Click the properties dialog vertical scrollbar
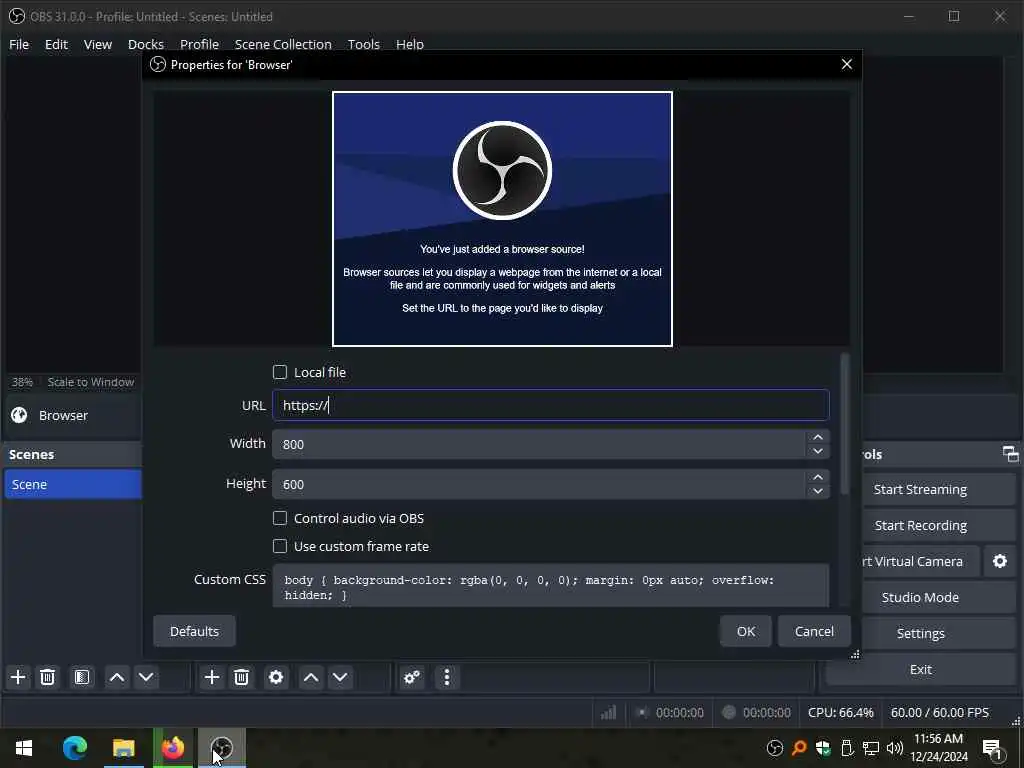 844,424
